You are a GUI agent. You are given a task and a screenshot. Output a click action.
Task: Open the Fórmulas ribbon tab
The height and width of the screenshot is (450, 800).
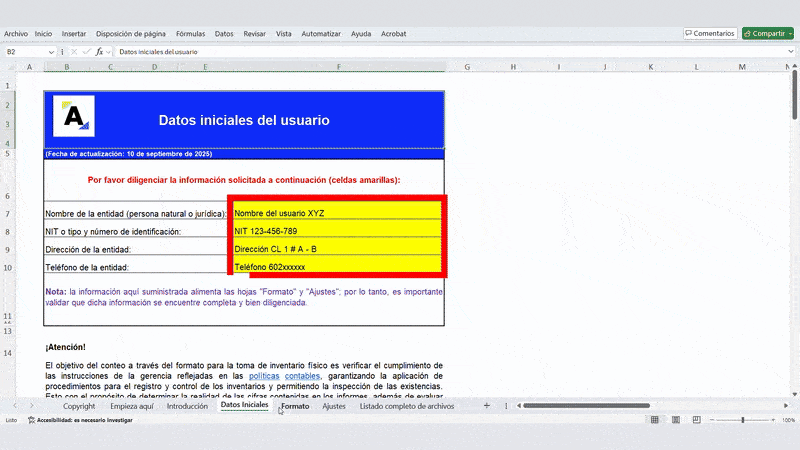[190, 33]
